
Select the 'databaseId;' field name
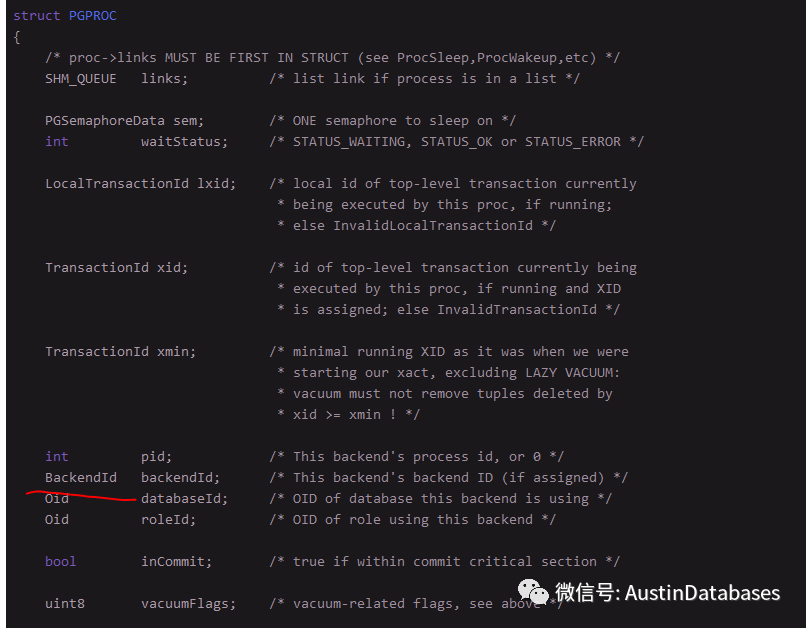click(184, 498)
